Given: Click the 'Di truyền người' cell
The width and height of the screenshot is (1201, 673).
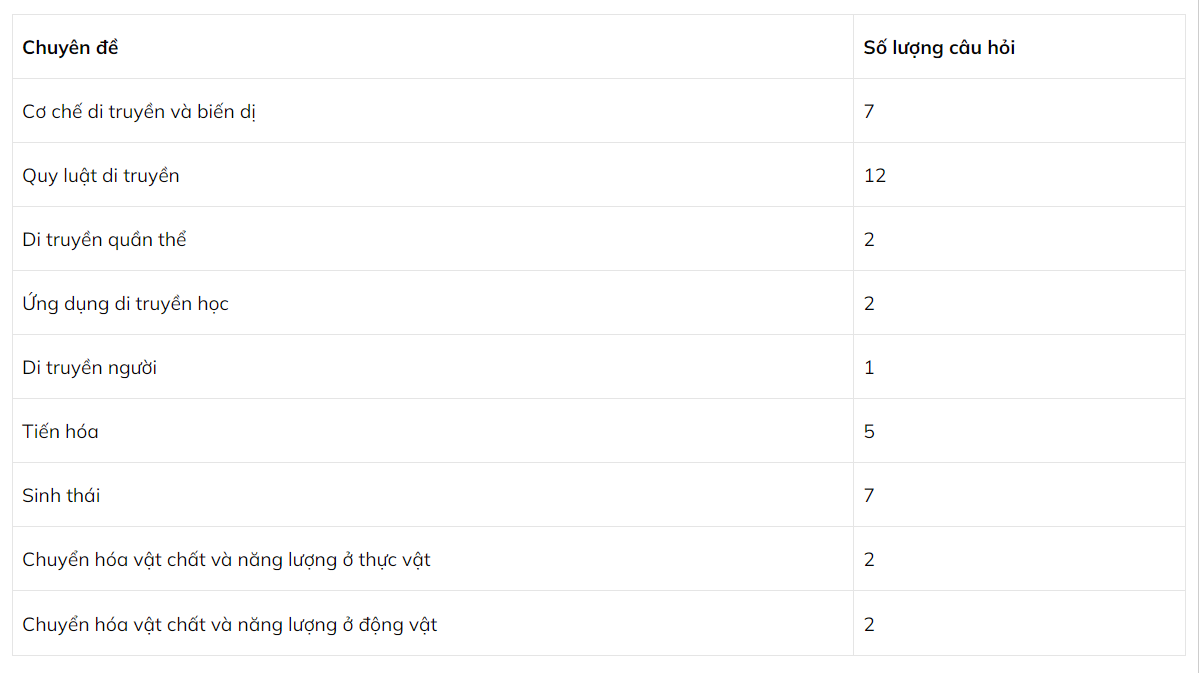Looking at the screenshot, I should point(89,367).
